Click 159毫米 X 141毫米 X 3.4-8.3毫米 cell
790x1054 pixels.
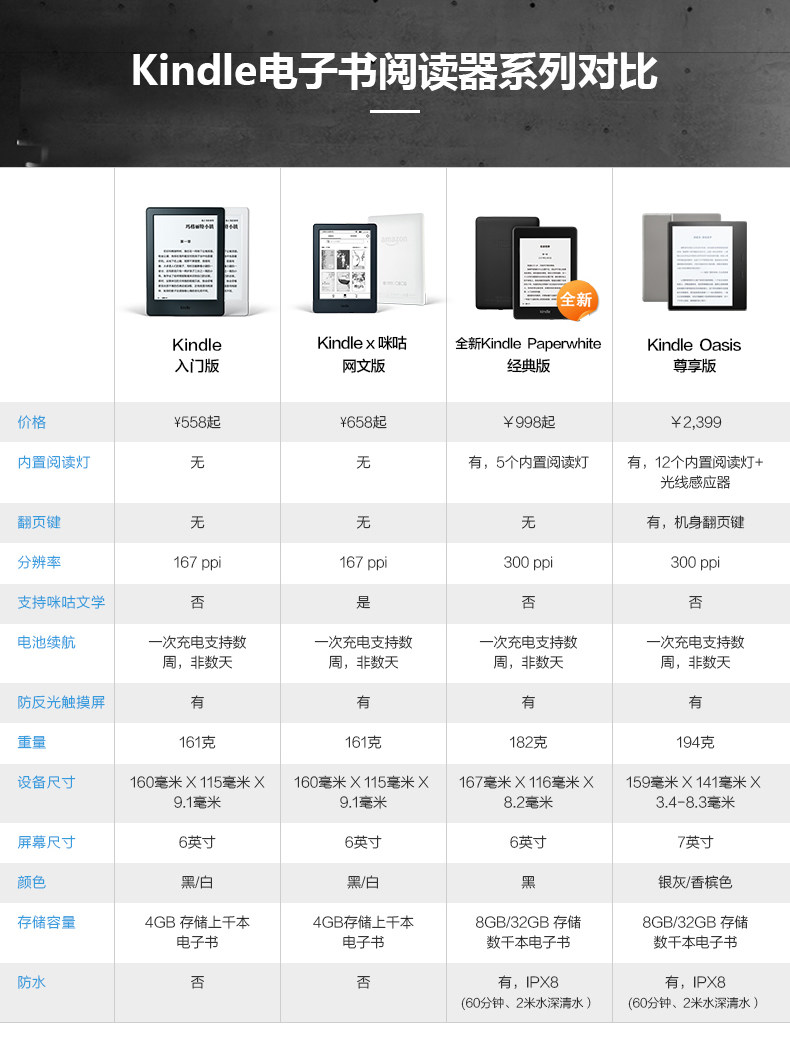tap(694, 792)
